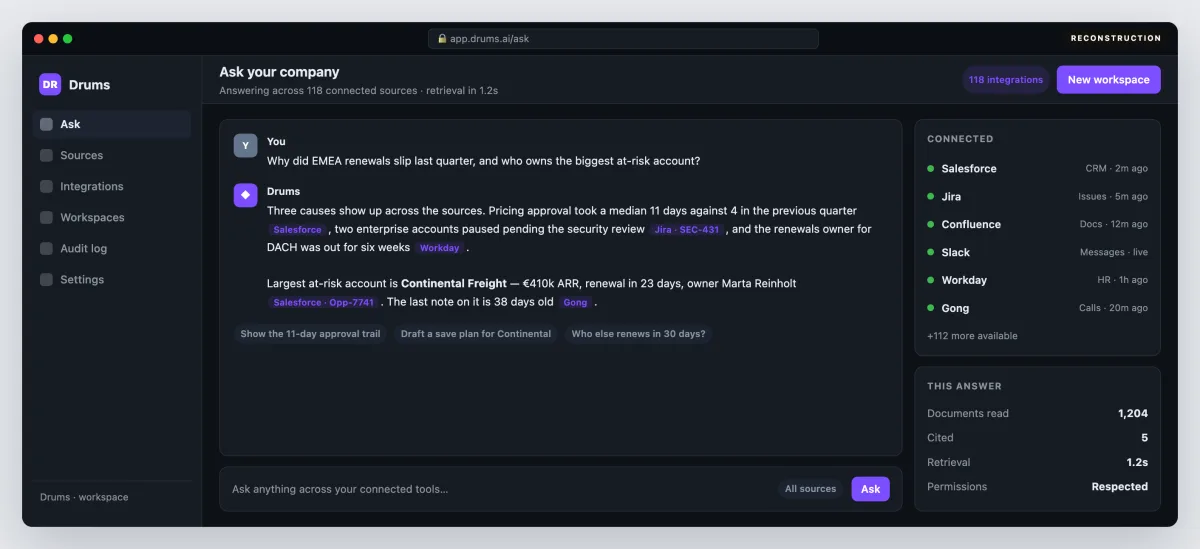The image size is (1200, 549).
Task: Click Draft a save plan for Continental
Action: [476, 334]
